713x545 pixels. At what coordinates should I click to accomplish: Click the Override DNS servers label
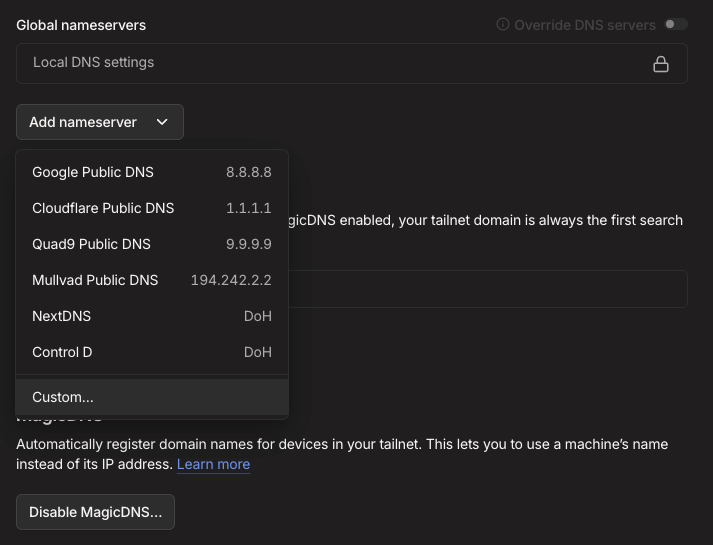[x=584, y=25]
